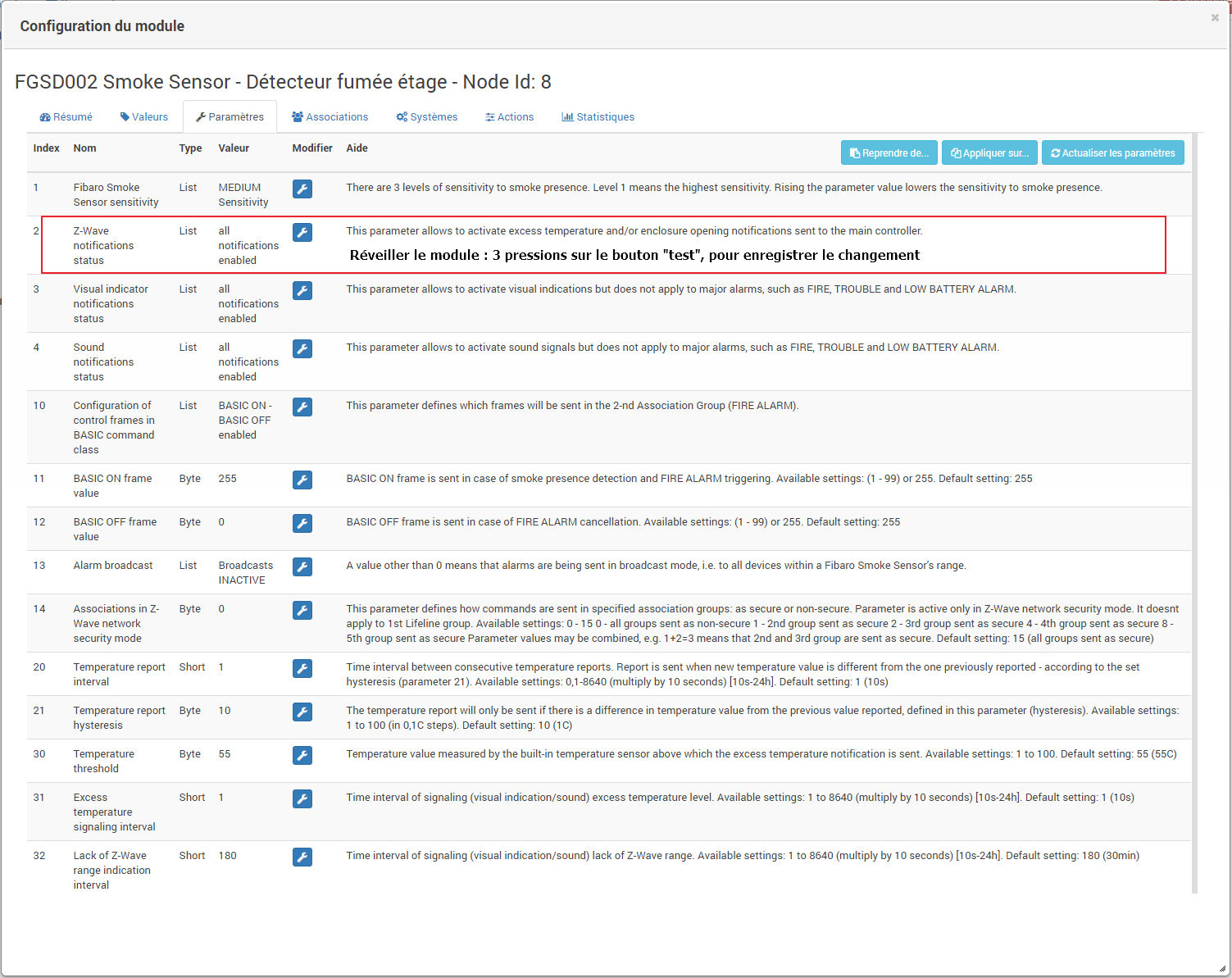Click the parameters list vertical scrollbar
The height and width of the screenshot is (978, 1232).
pyautogui.click(x=1195, y=513)
